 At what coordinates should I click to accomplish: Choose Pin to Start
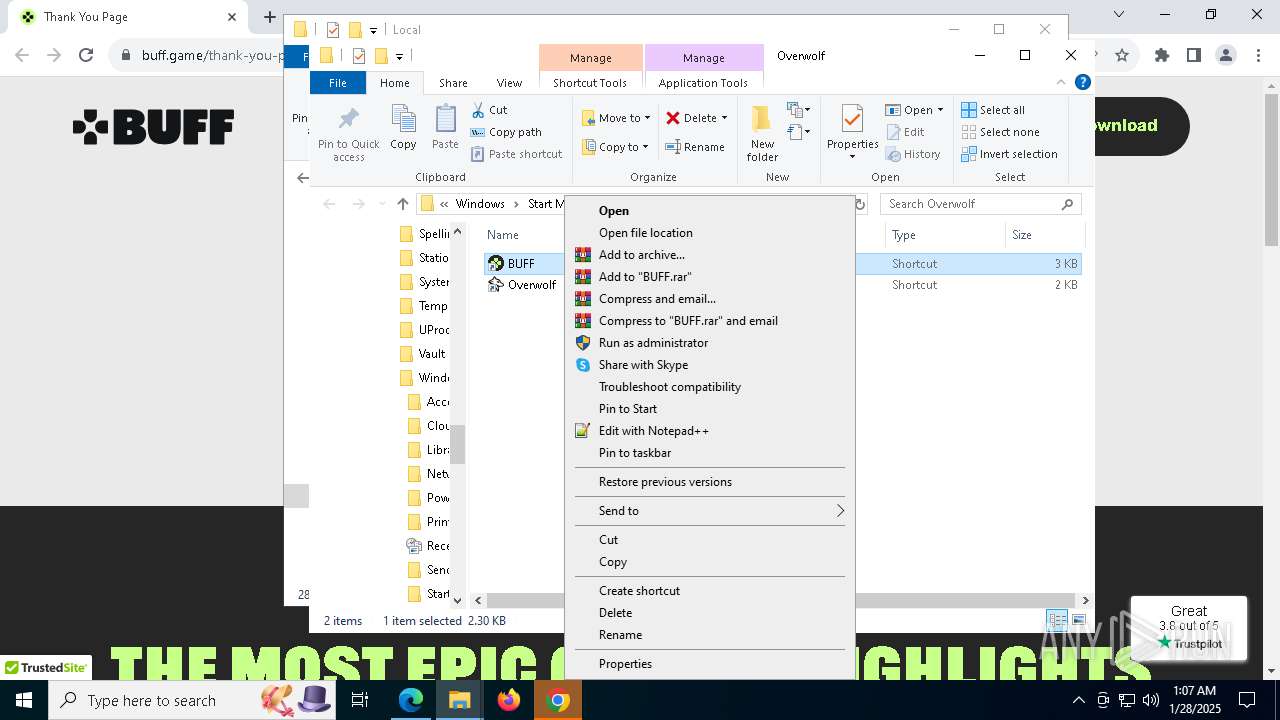[710, 409]
